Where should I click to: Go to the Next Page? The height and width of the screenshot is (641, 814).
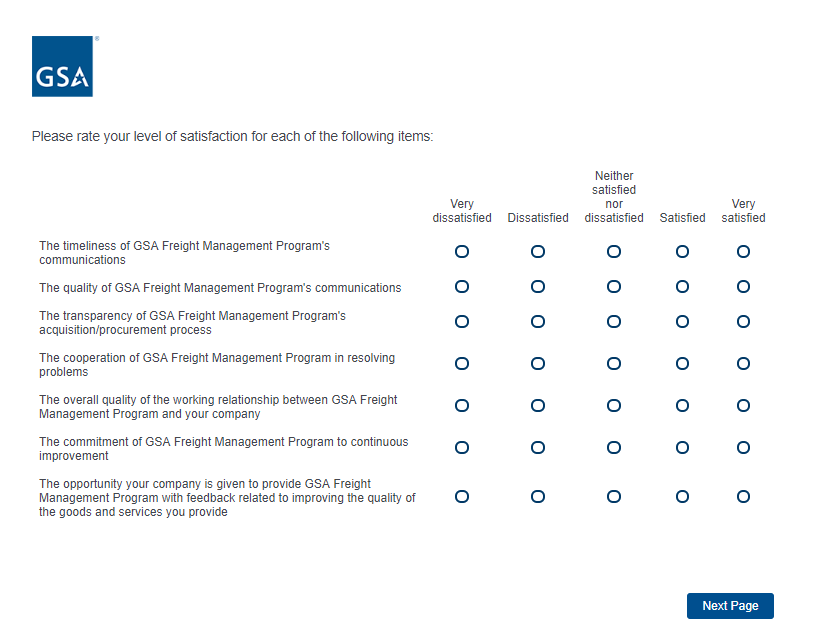tap(730, 606)
